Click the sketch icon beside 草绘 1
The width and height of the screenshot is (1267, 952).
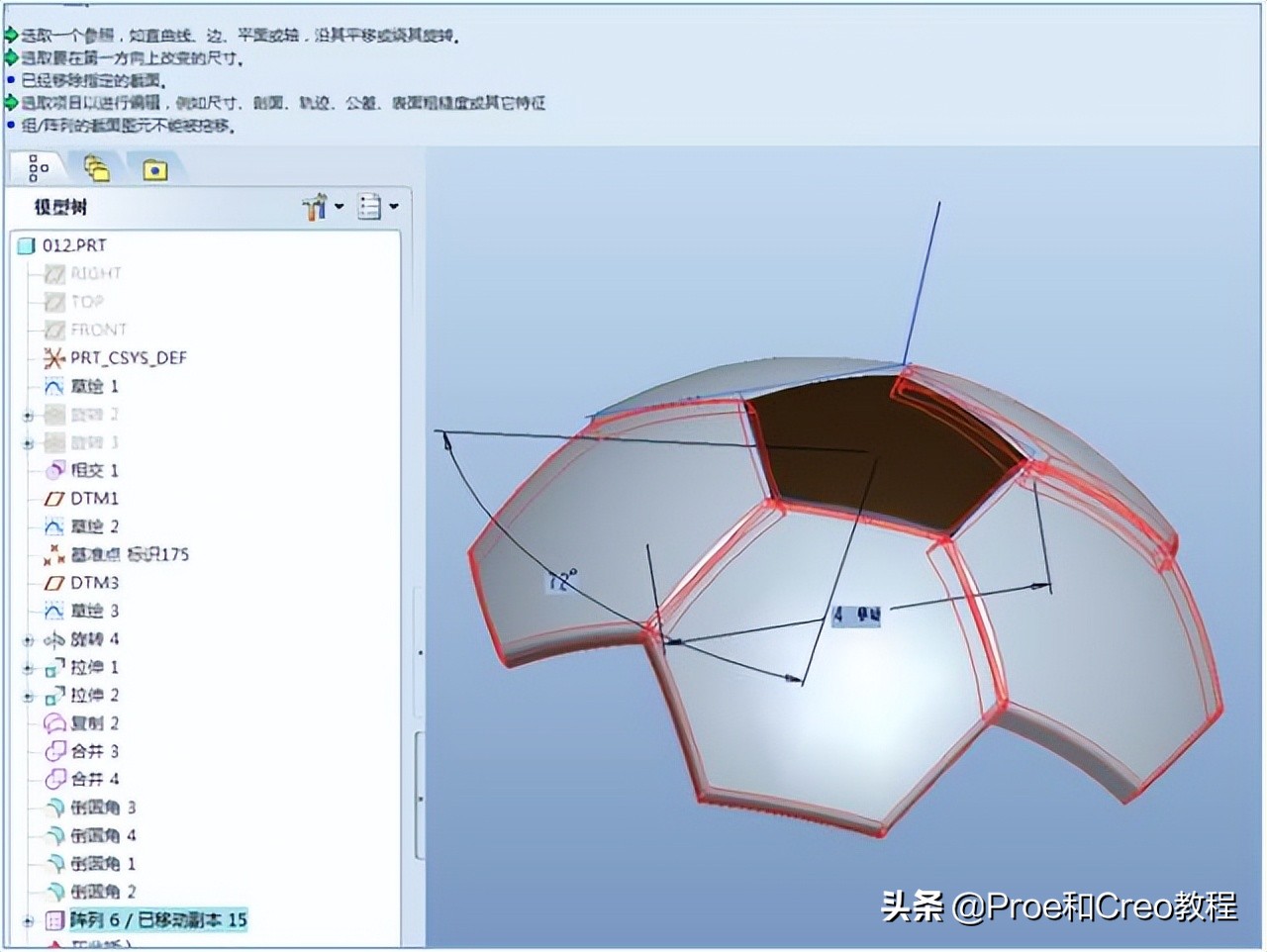tap(54, 387)
